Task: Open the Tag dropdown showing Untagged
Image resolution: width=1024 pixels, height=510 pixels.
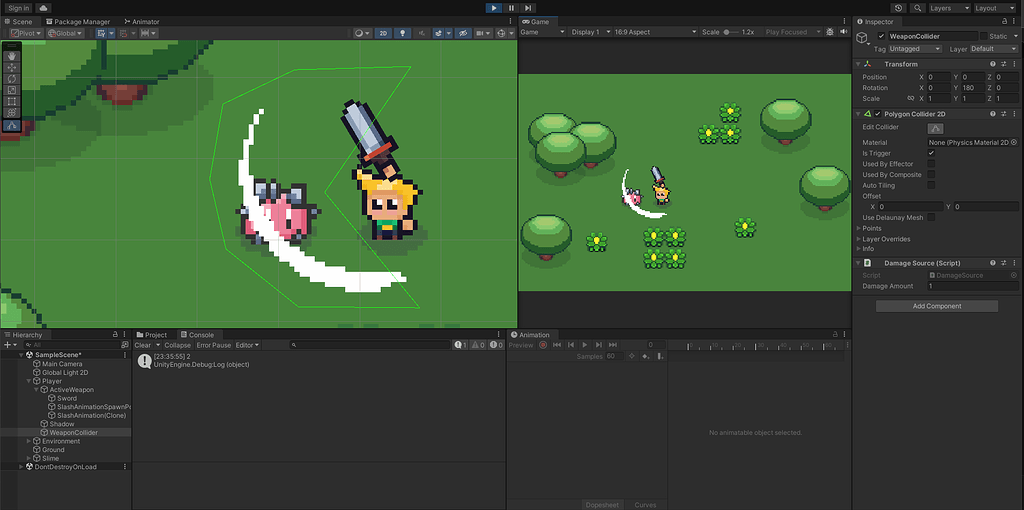Action: coord(916,48)
